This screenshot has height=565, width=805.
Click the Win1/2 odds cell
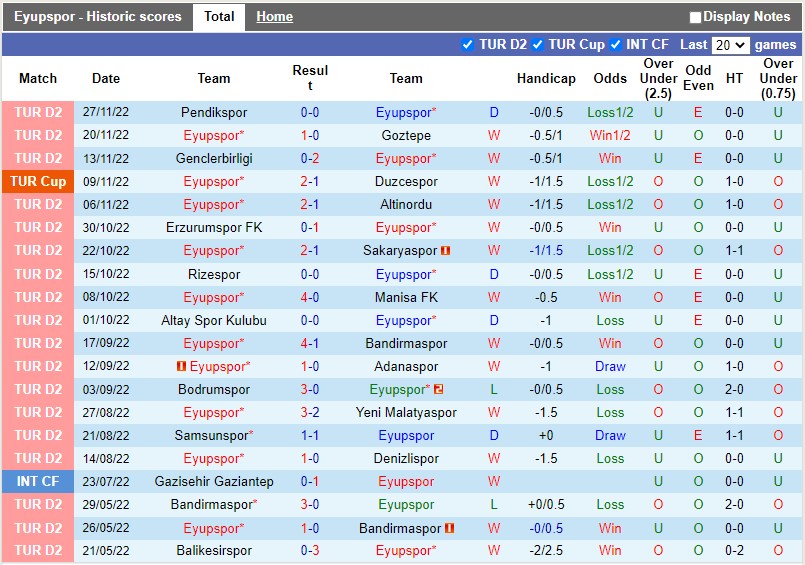(x=610, y=135)
